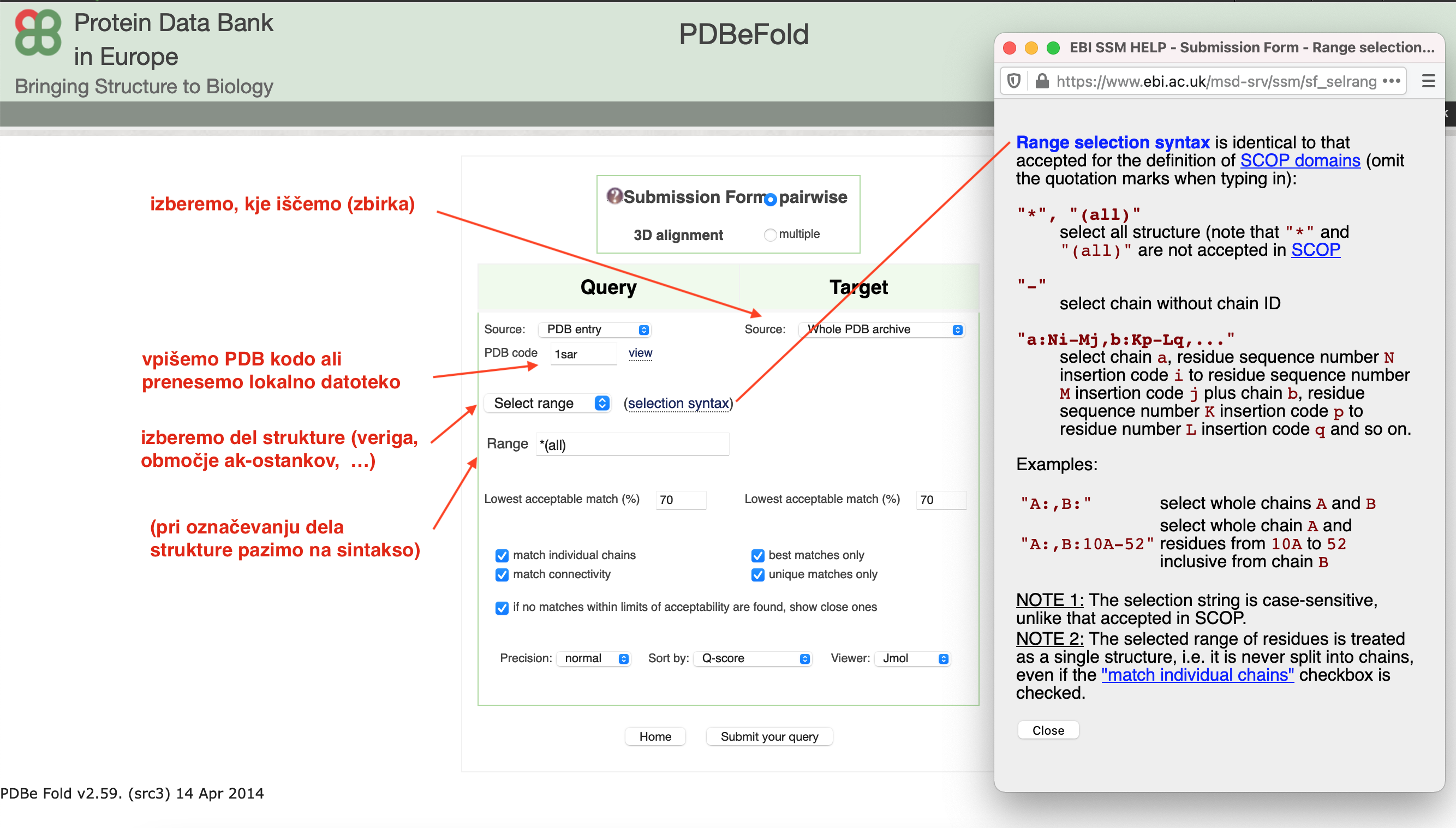Image resolution: width=1456 pixels, height=828 pixels.
Task: Click the 'Examples:' label in help window
Action: coord(1057,464)
